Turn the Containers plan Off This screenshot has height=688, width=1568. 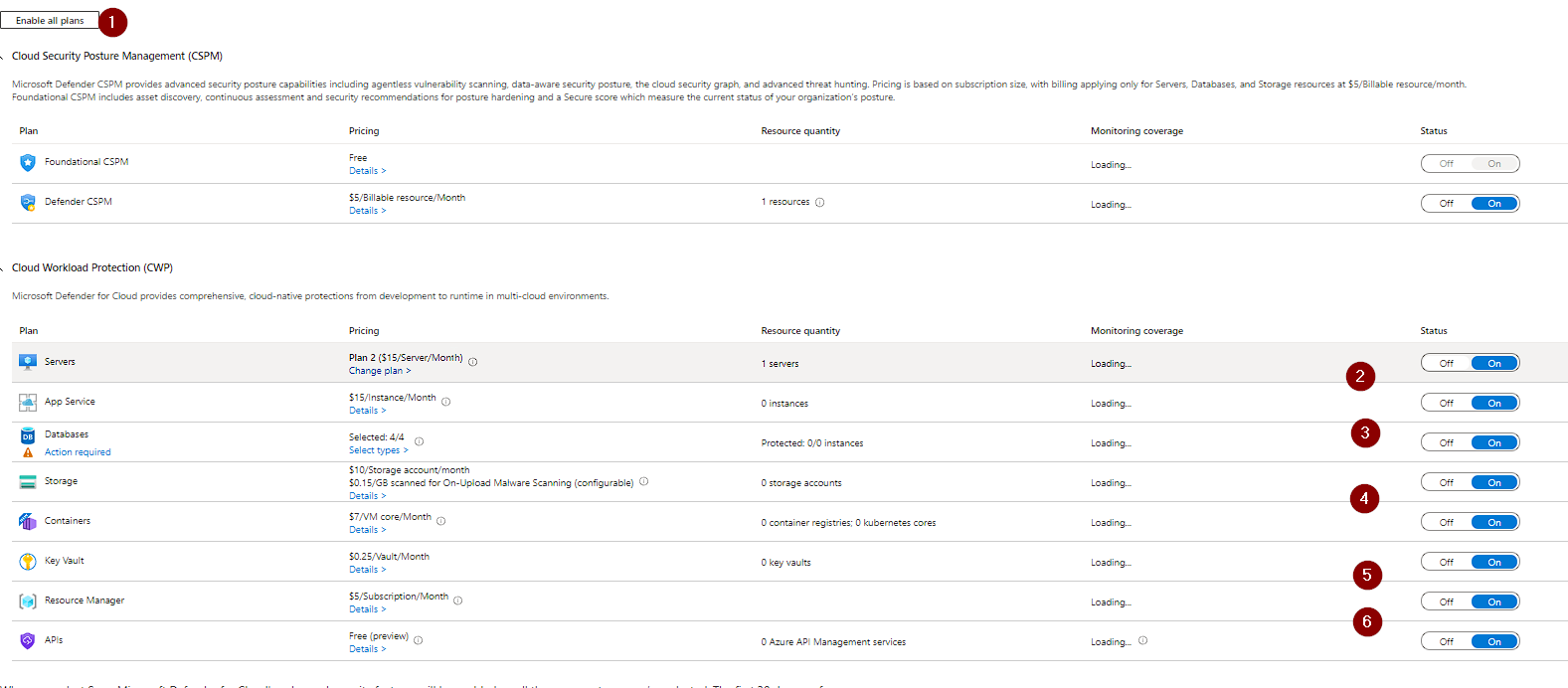1447,522
